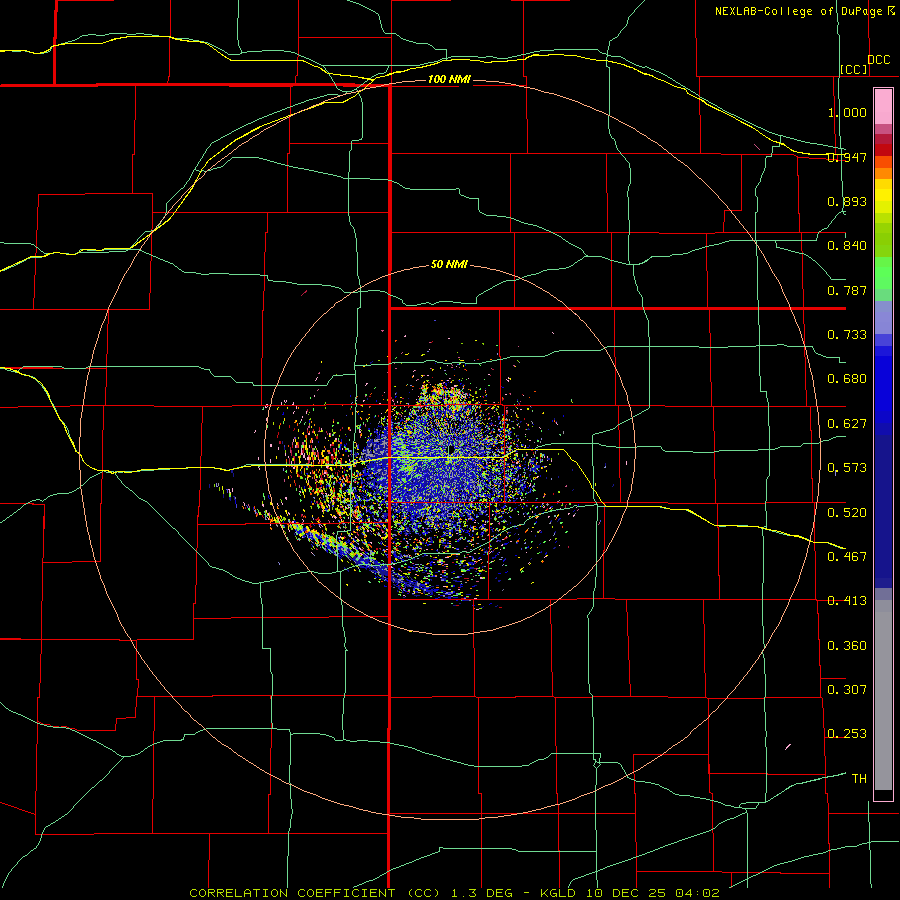Click the radar site dot at scan center
900x900 pixels.
pyautogui.click(x=452, y=449)
